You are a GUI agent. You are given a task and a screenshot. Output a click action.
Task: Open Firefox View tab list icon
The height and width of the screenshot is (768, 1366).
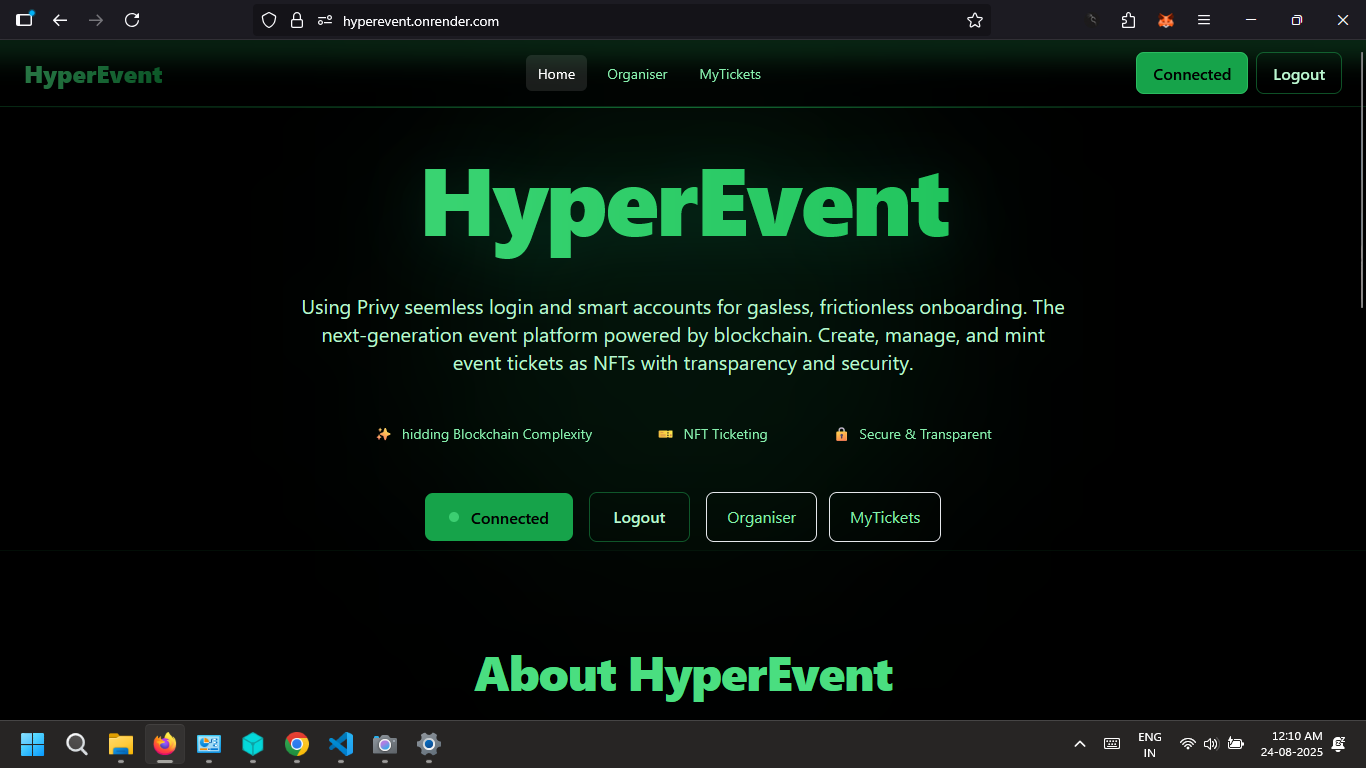[25, 19]
